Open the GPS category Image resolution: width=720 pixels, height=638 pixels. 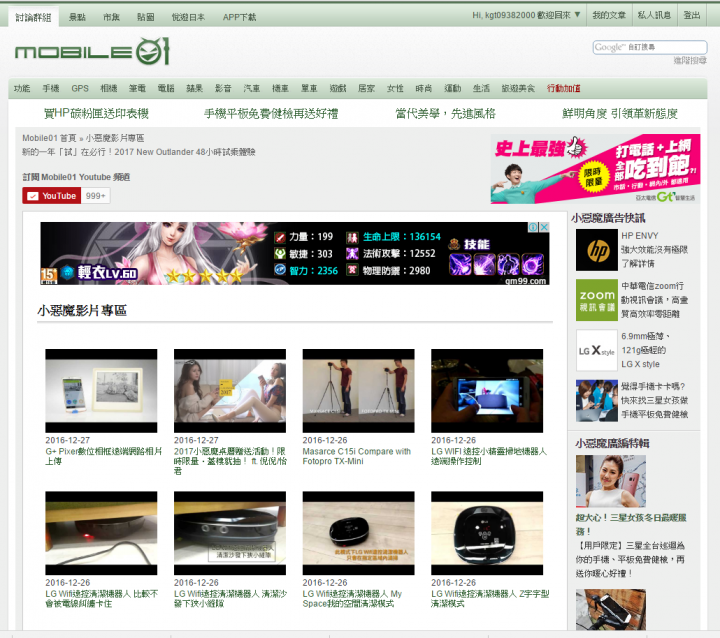80,88
